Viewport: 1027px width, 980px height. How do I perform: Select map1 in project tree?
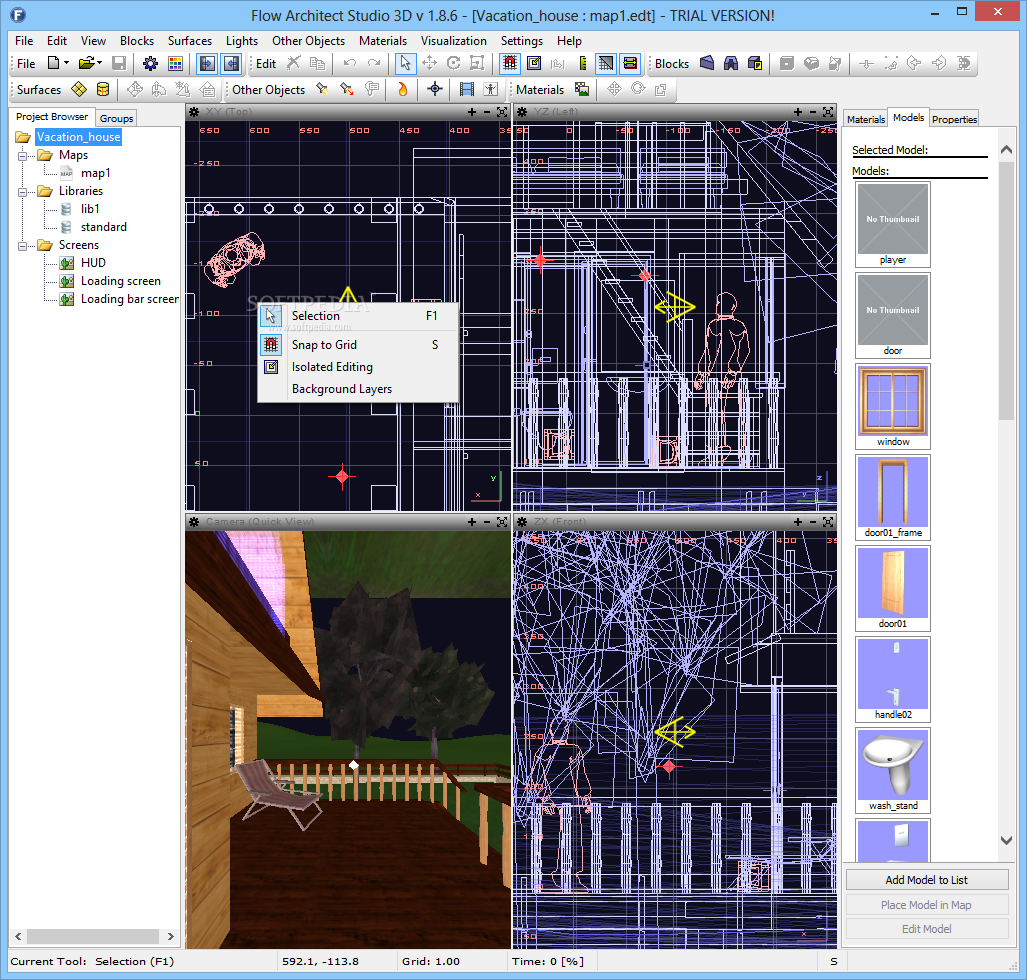tap(95, 173)
